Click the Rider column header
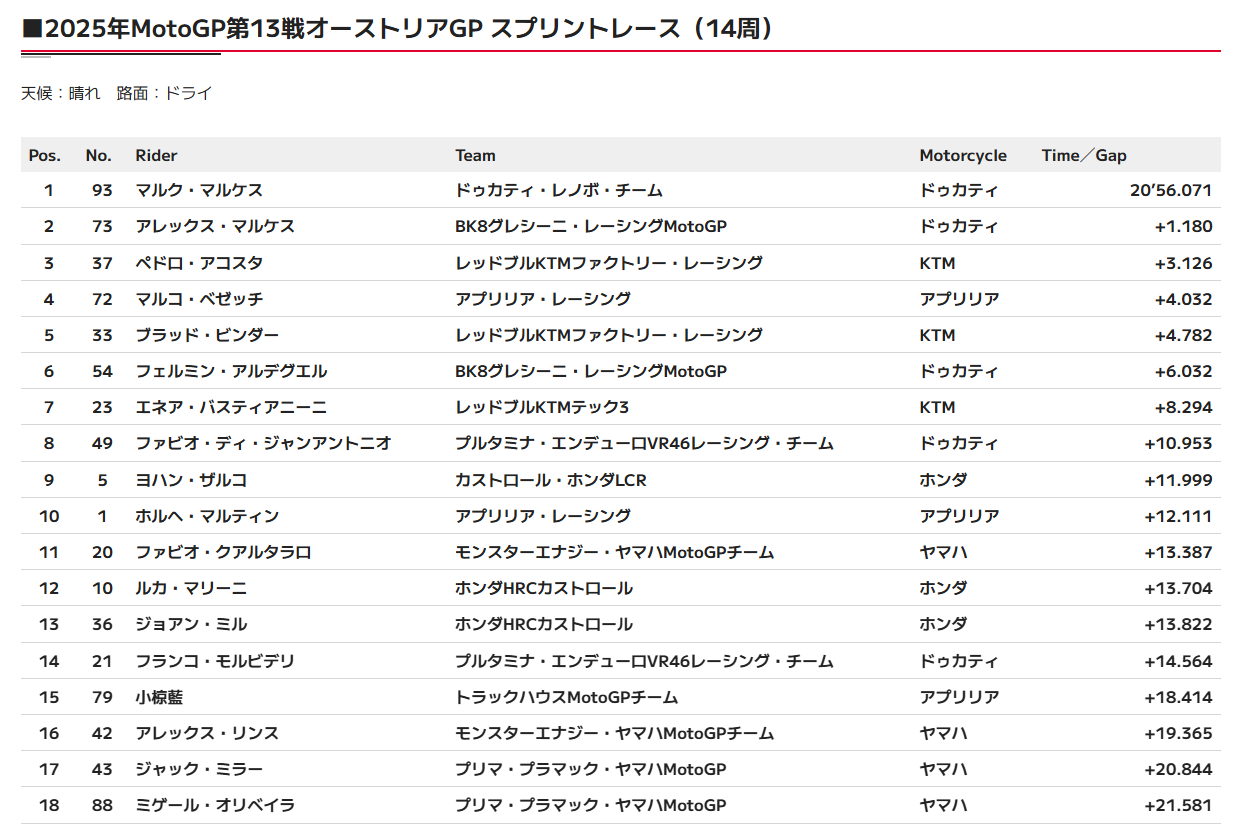Viewport: 1234px width, 825px height. pyautogui.click(x=156, y=155)
